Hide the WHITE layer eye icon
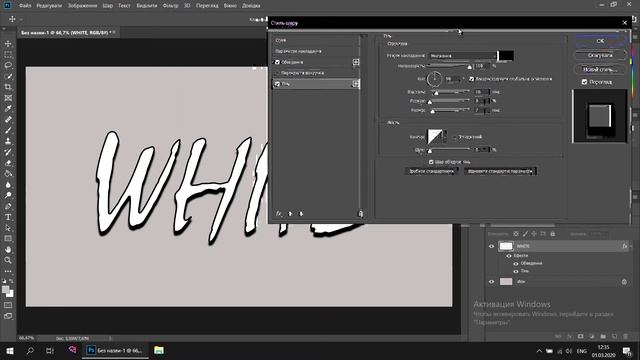This screenshot has width=640, height=360. 491,246
